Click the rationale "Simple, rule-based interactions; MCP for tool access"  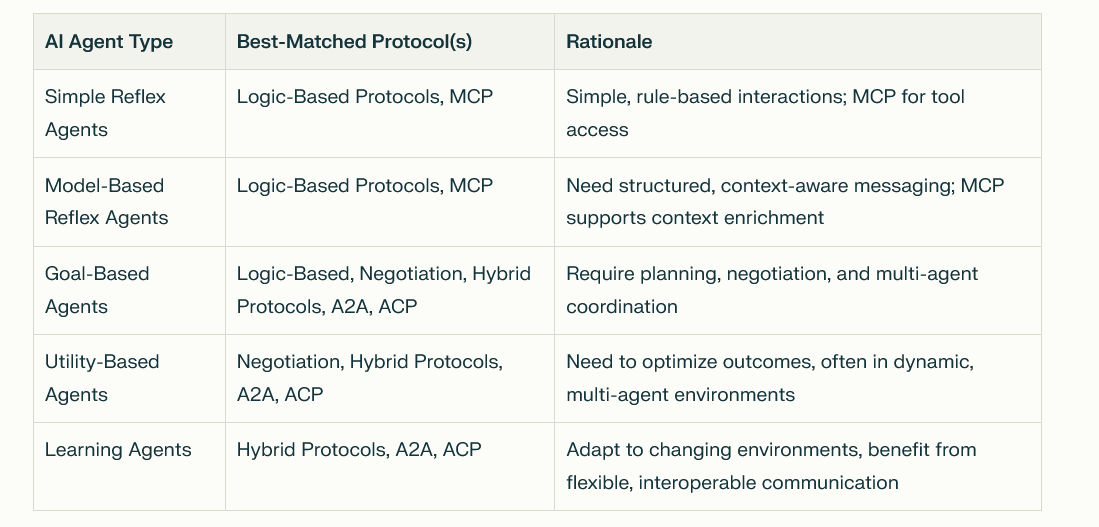pos(765,113)
